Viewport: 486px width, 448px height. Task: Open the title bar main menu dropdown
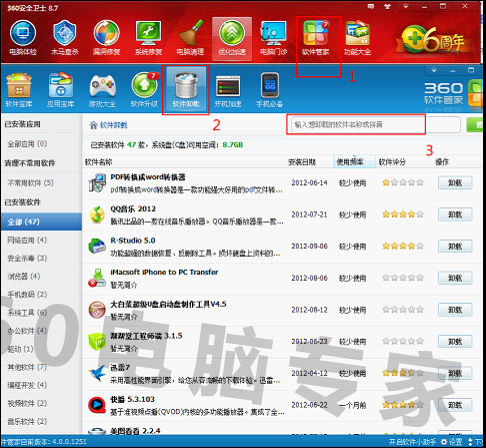[406, 6]
